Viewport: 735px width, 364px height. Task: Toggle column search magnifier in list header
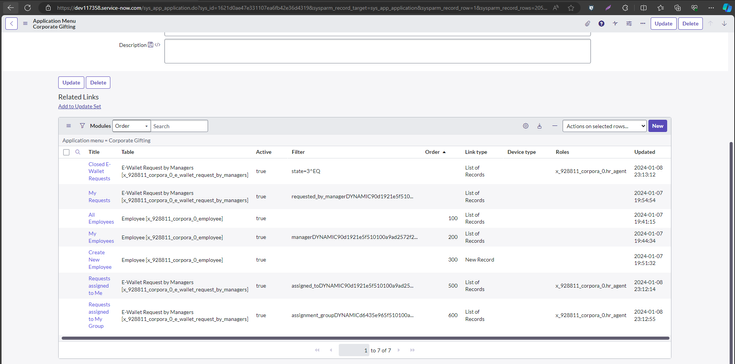[78, 152]
